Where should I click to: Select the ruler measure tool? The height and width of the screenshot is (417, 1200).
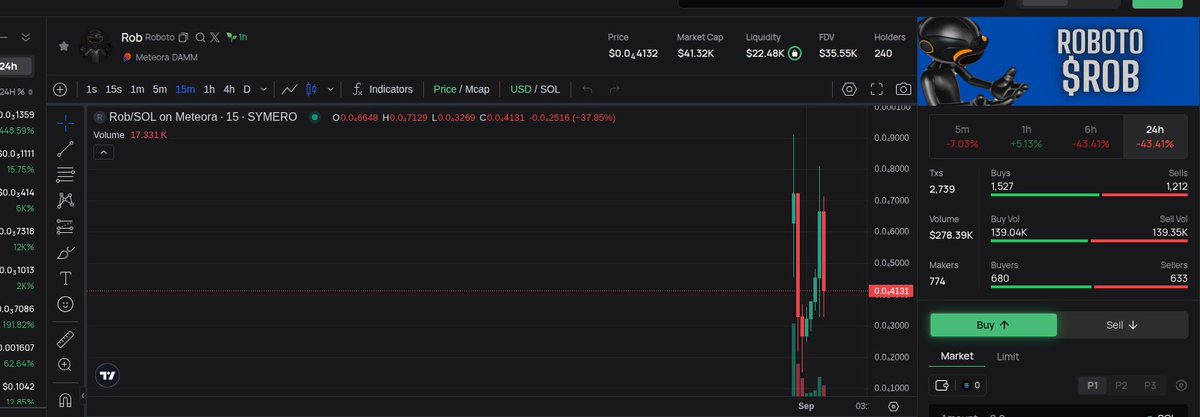point(65,338)
